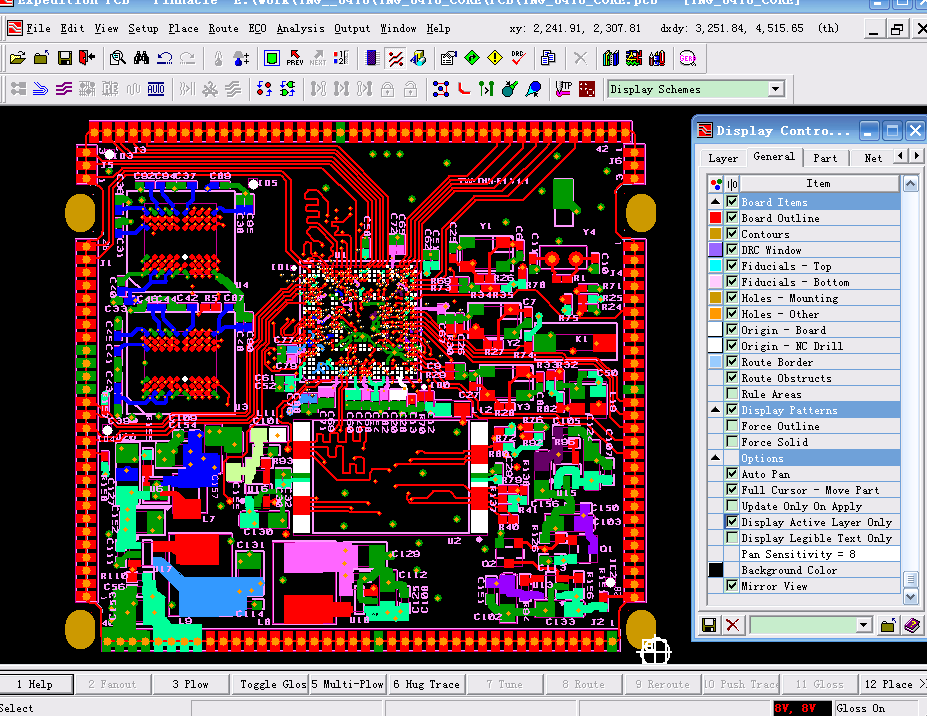Click the PREV view toolbar icon
Screen dimensions: 927x716
[x=295, y=59]
